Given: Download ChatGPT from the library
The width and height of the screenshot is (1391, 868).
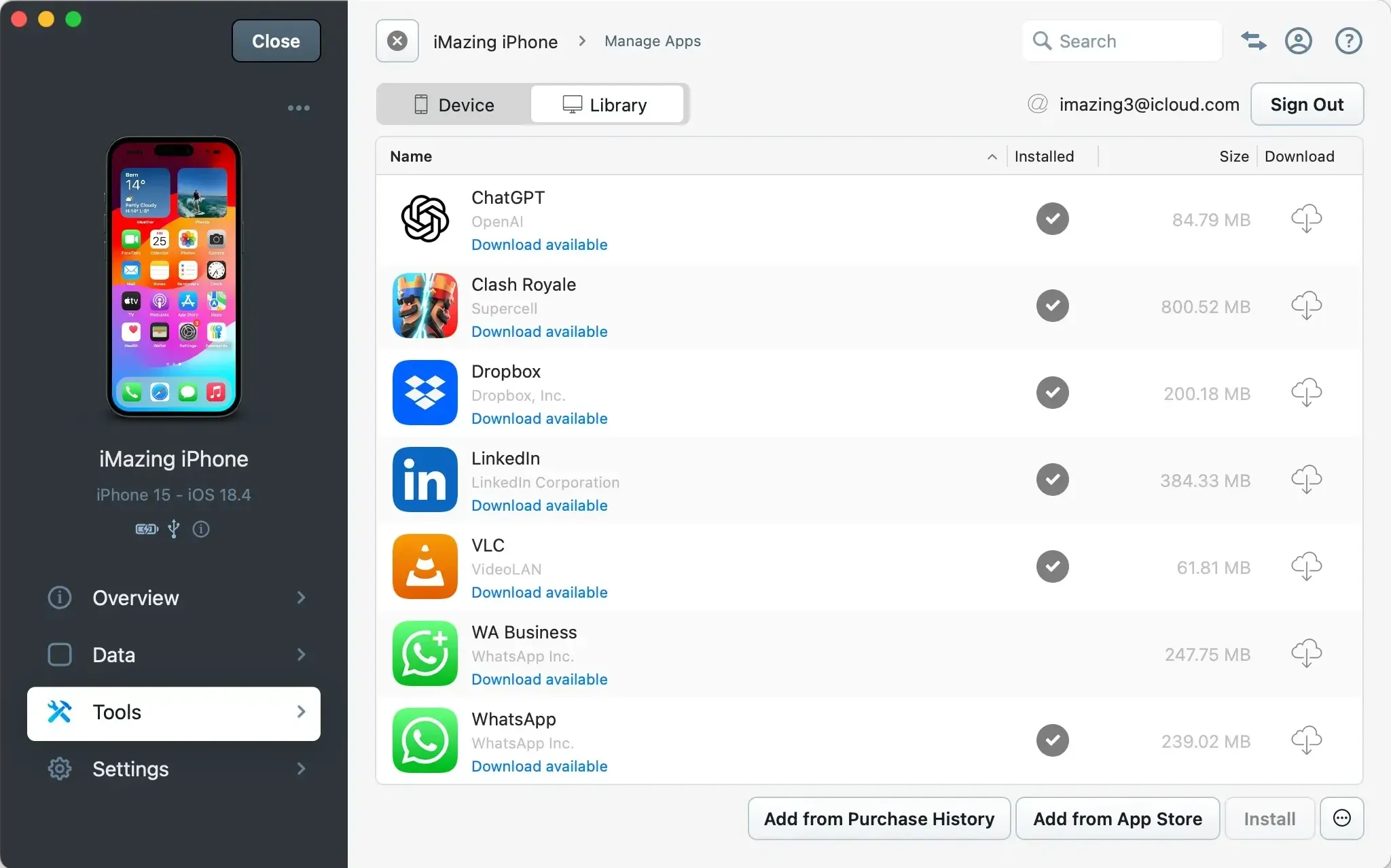Looking at the screenshot, I should [x=1307, y=219].
